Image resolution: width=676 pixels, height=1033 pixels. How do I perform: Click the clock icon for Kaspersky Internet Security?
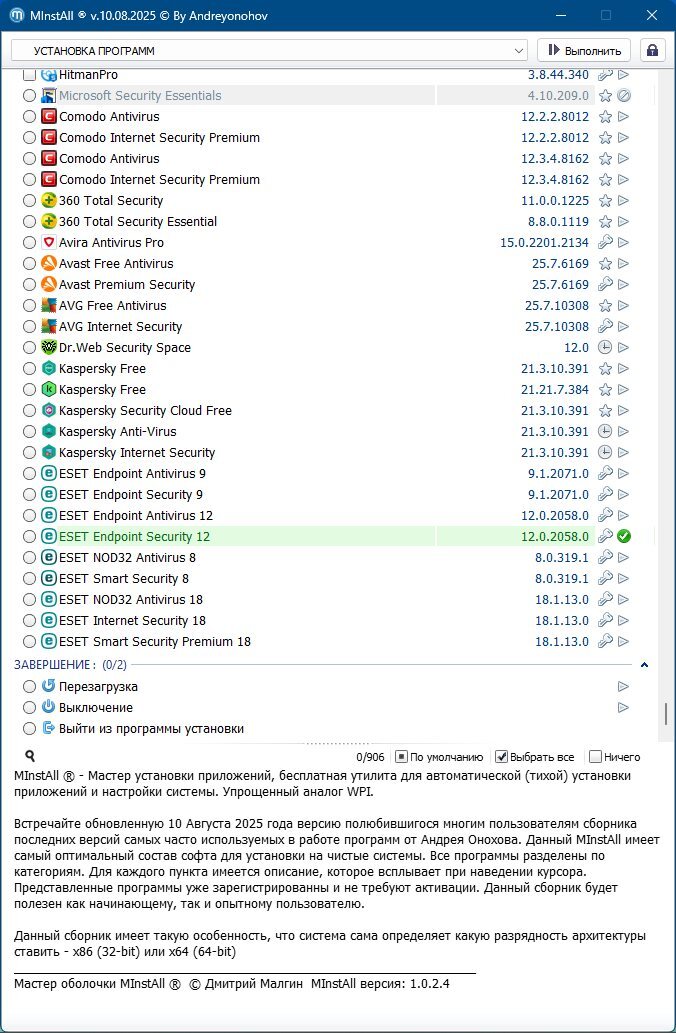click(x=605, y=453)
